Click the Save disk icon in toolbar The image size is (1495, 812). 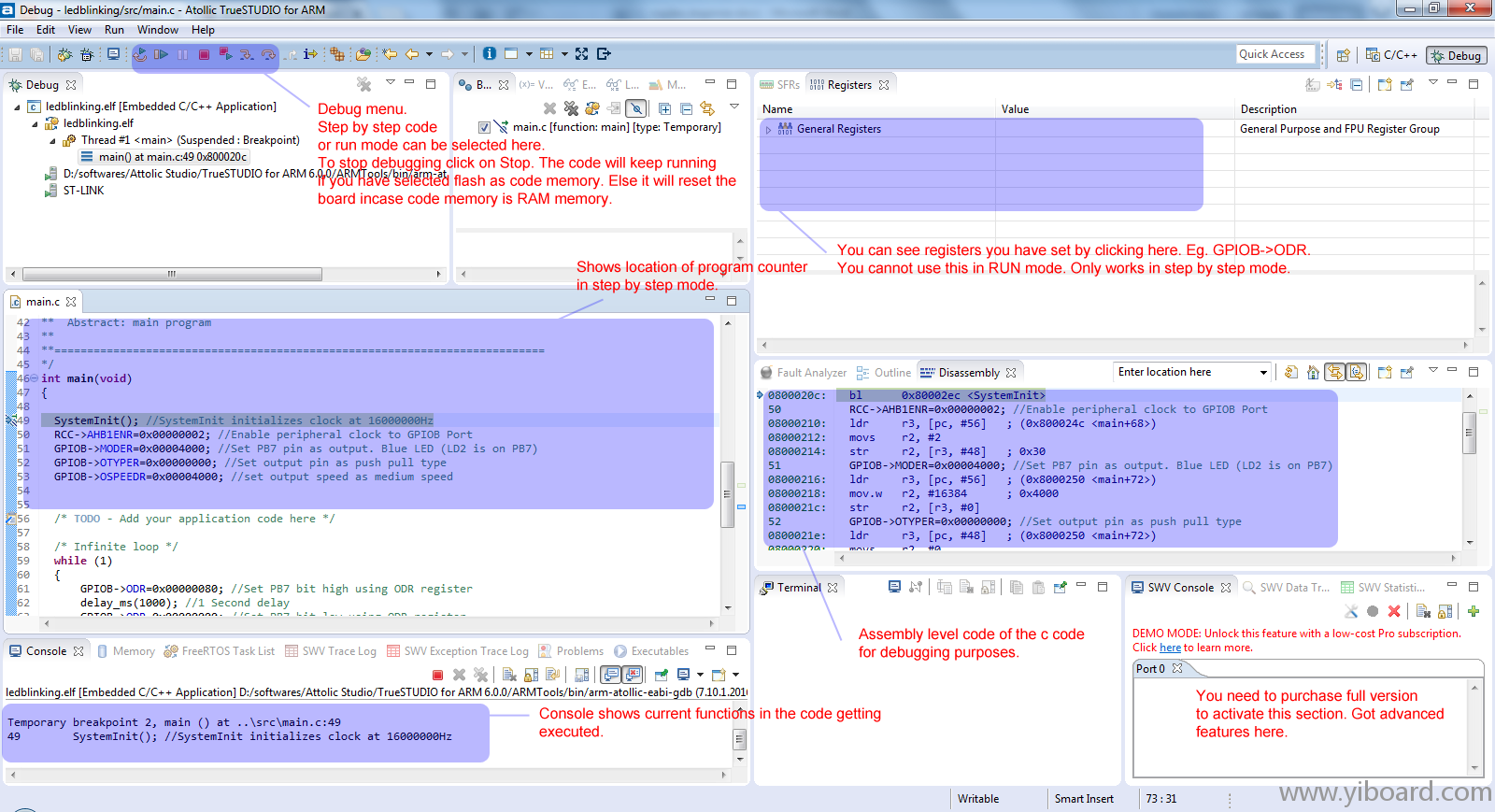click(16, 54)
